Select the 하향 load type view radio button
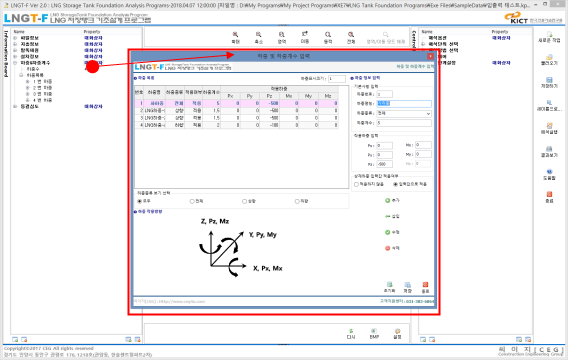Viewport: 568px width, 364px height. [x=297, y=201]
